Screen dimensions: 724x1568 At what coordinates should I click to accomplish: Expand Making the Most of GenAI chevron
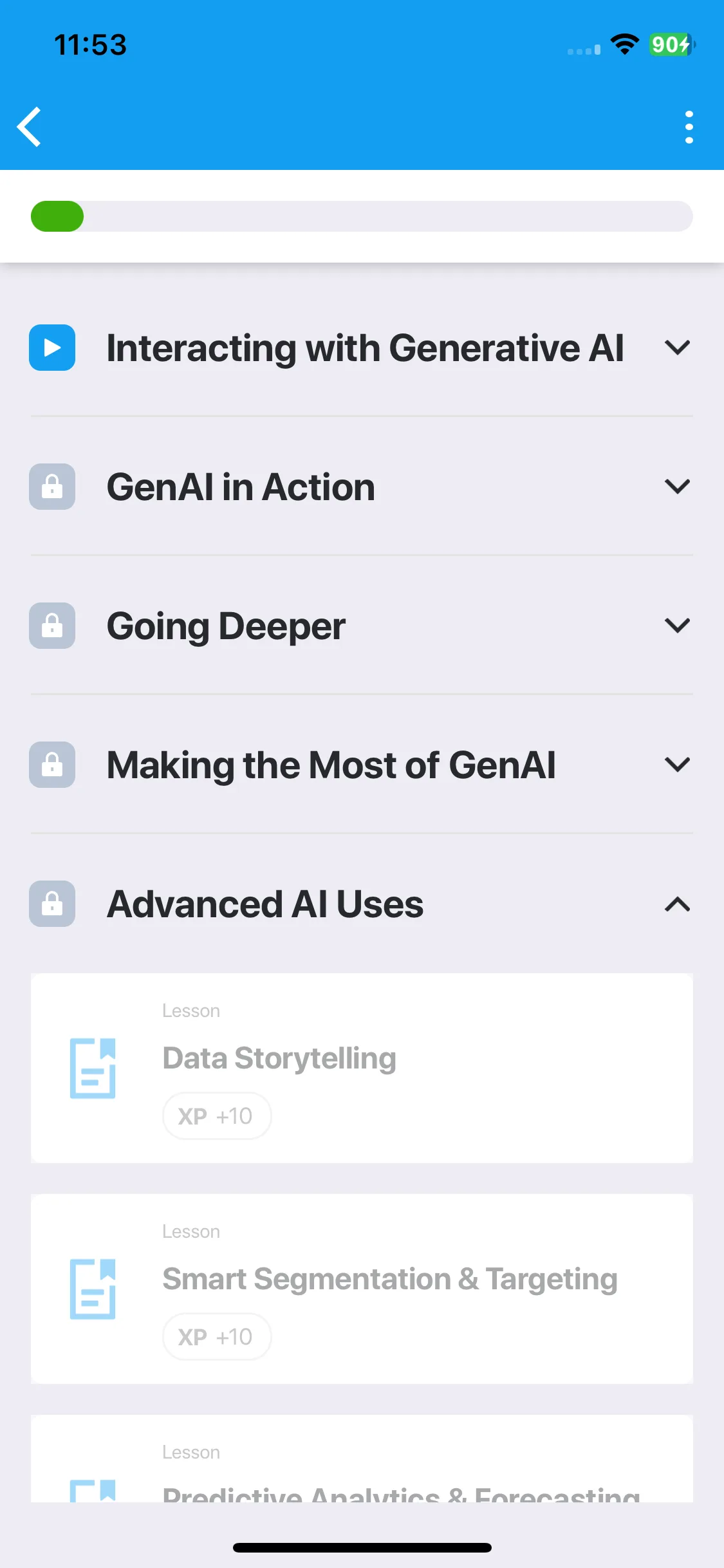pyautogui.click(x=677, y=765)
